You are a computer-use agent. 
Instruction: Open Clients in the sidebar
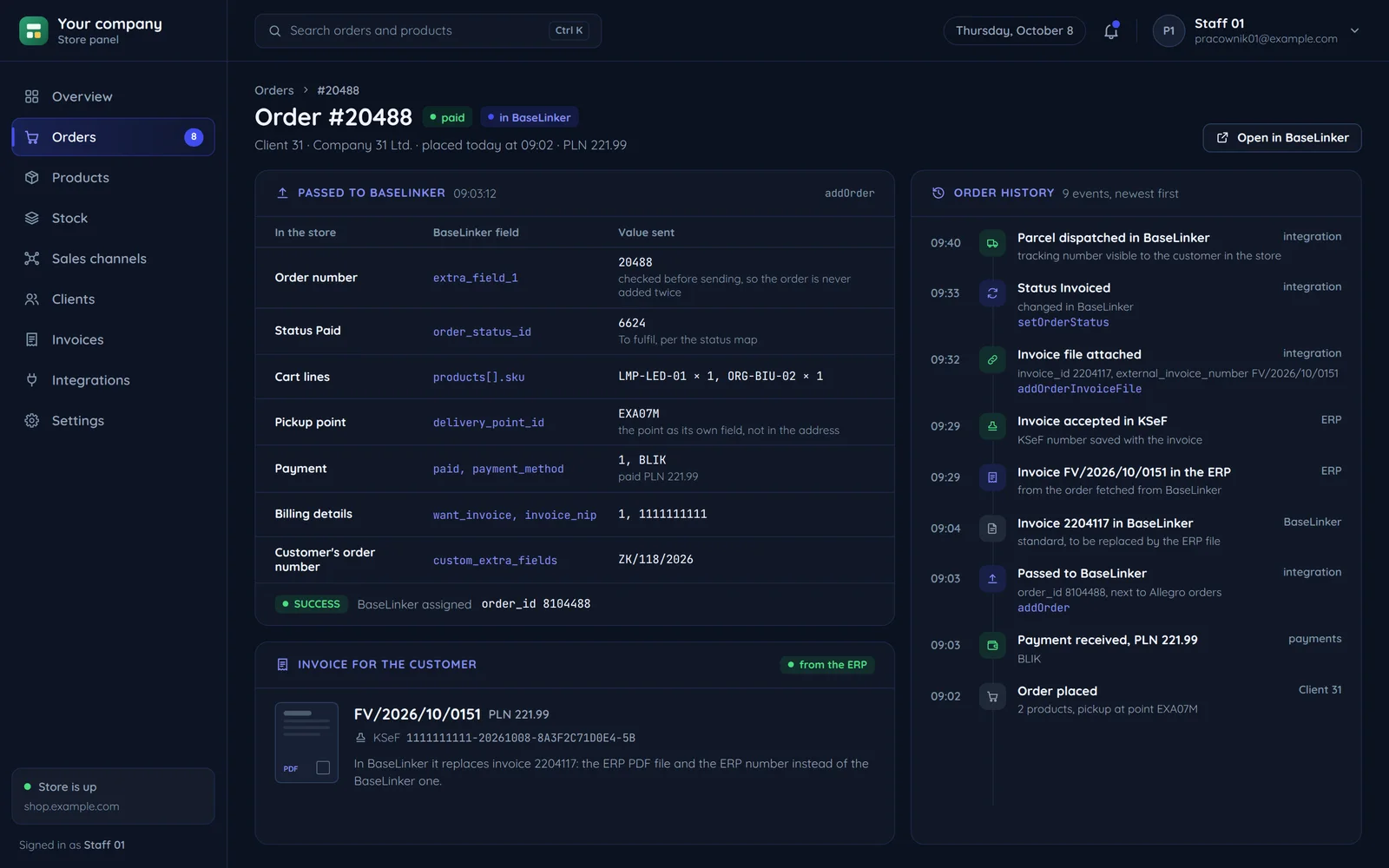click(113, 299)
